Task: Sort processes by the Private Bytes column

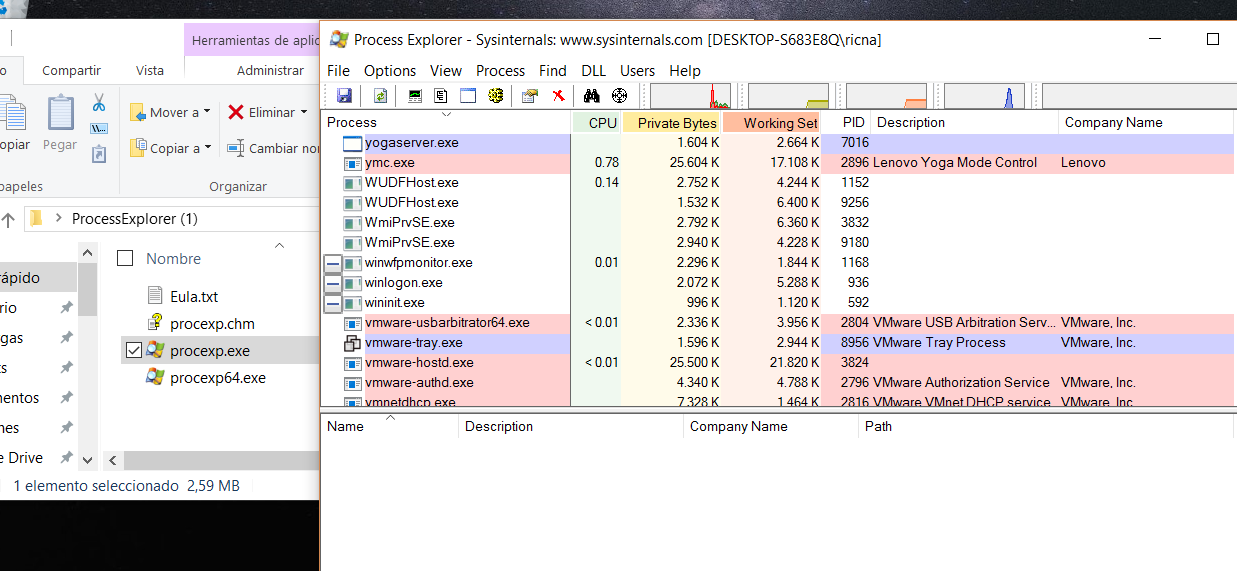Action: pyautogui.click(x=677, y=123)
